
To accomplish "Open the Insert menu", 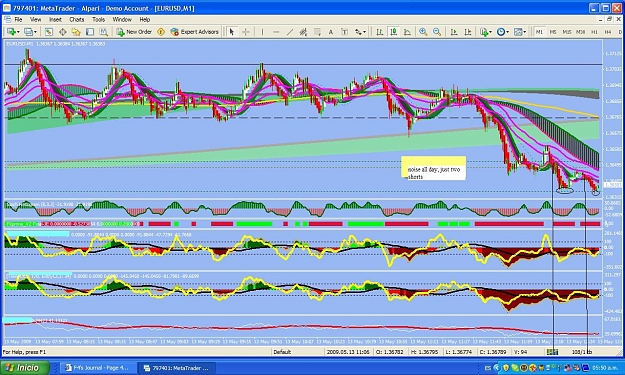I will point(55,20).
